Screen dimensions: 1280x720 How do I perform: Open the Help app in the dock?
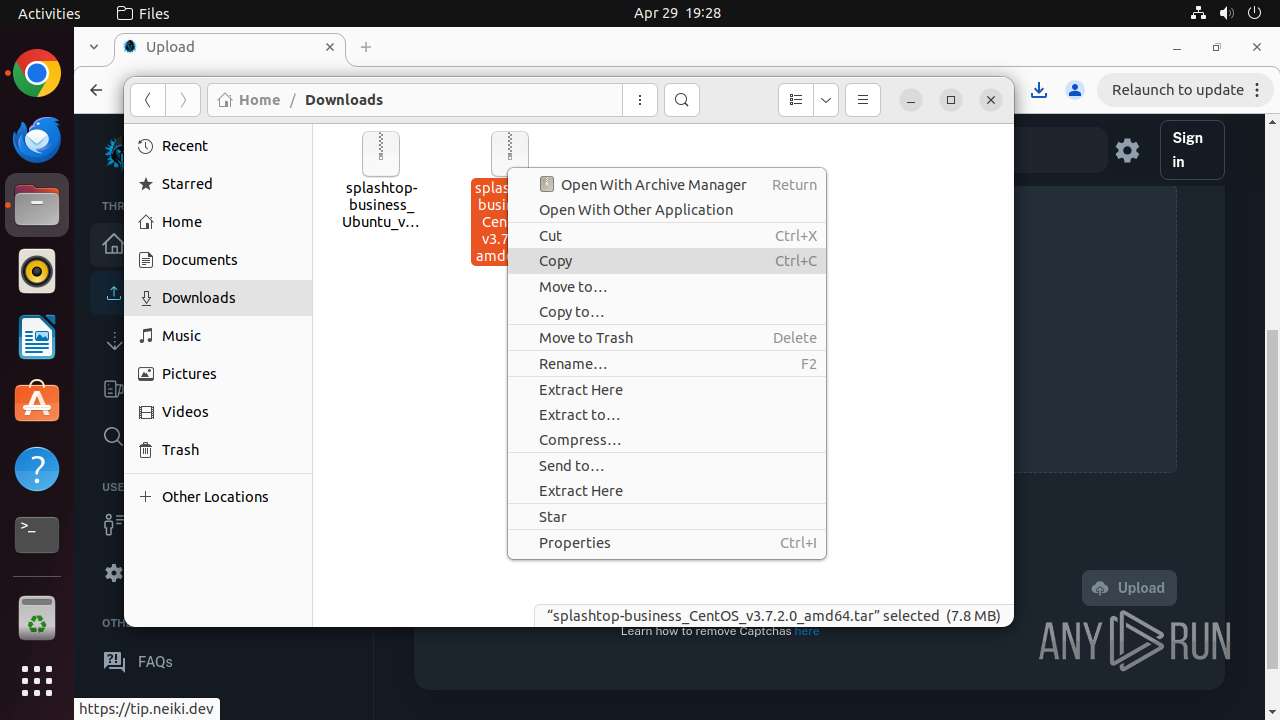point(37,469)
